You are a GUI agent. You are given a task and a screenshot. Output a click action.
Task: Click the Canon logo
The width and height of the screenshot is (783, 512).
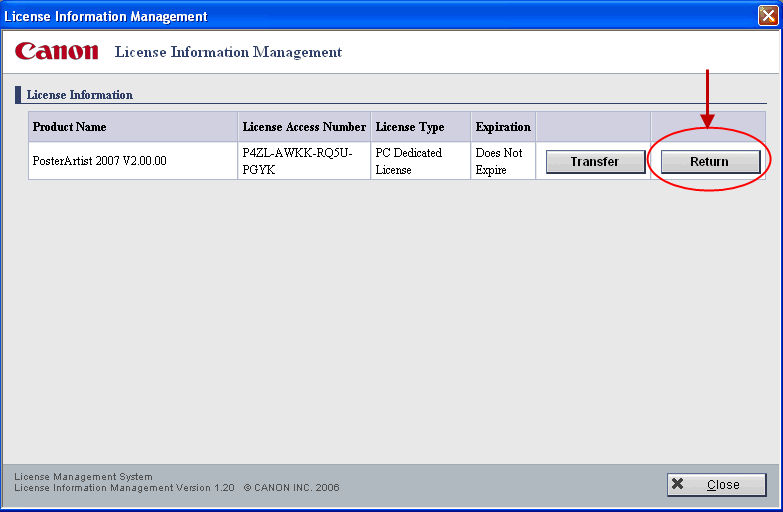(x=57, y=52)
